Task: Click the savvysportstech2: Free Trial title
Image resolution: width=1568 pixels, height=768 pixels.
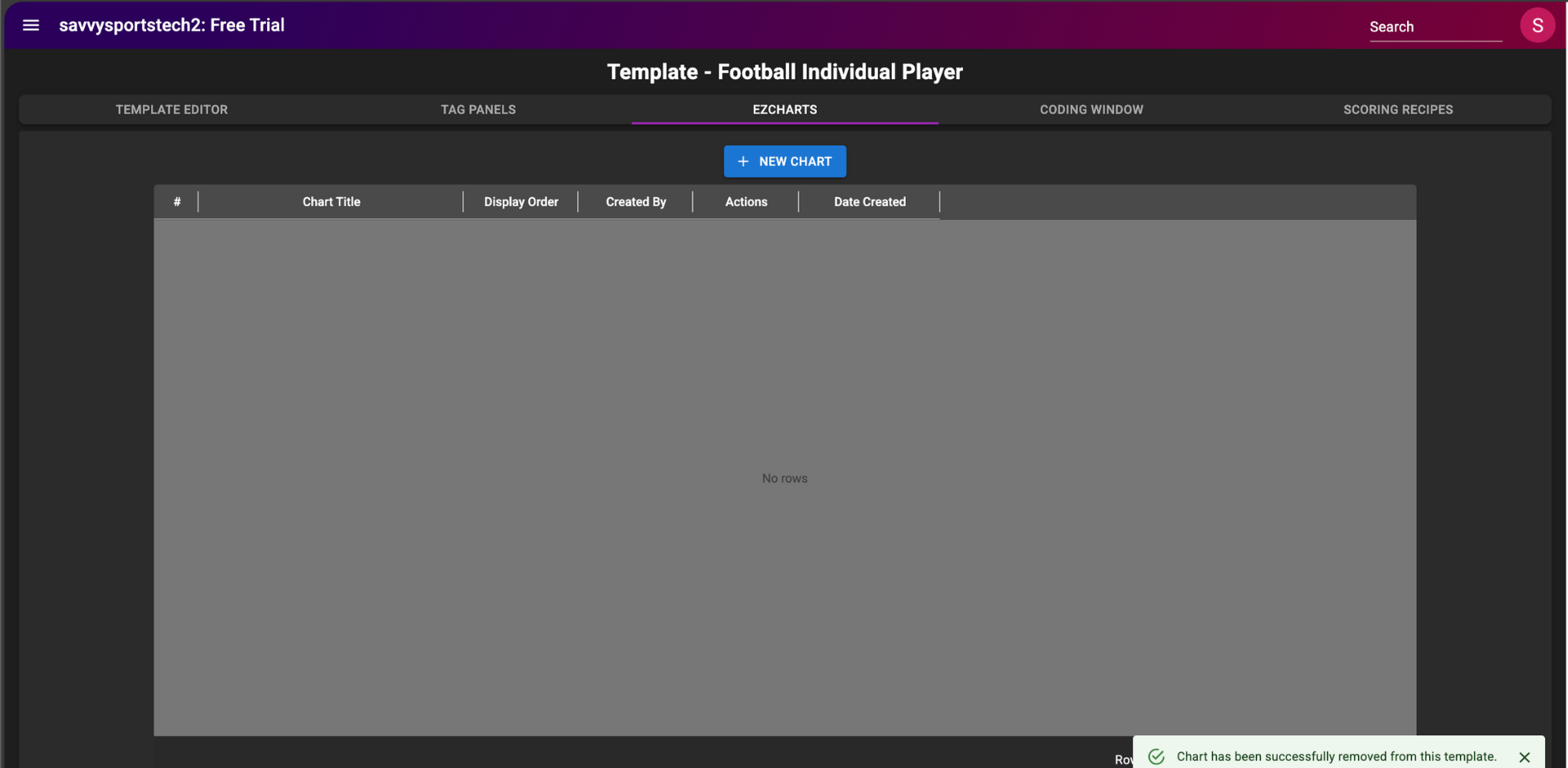Action: click(x=171, y=25)
